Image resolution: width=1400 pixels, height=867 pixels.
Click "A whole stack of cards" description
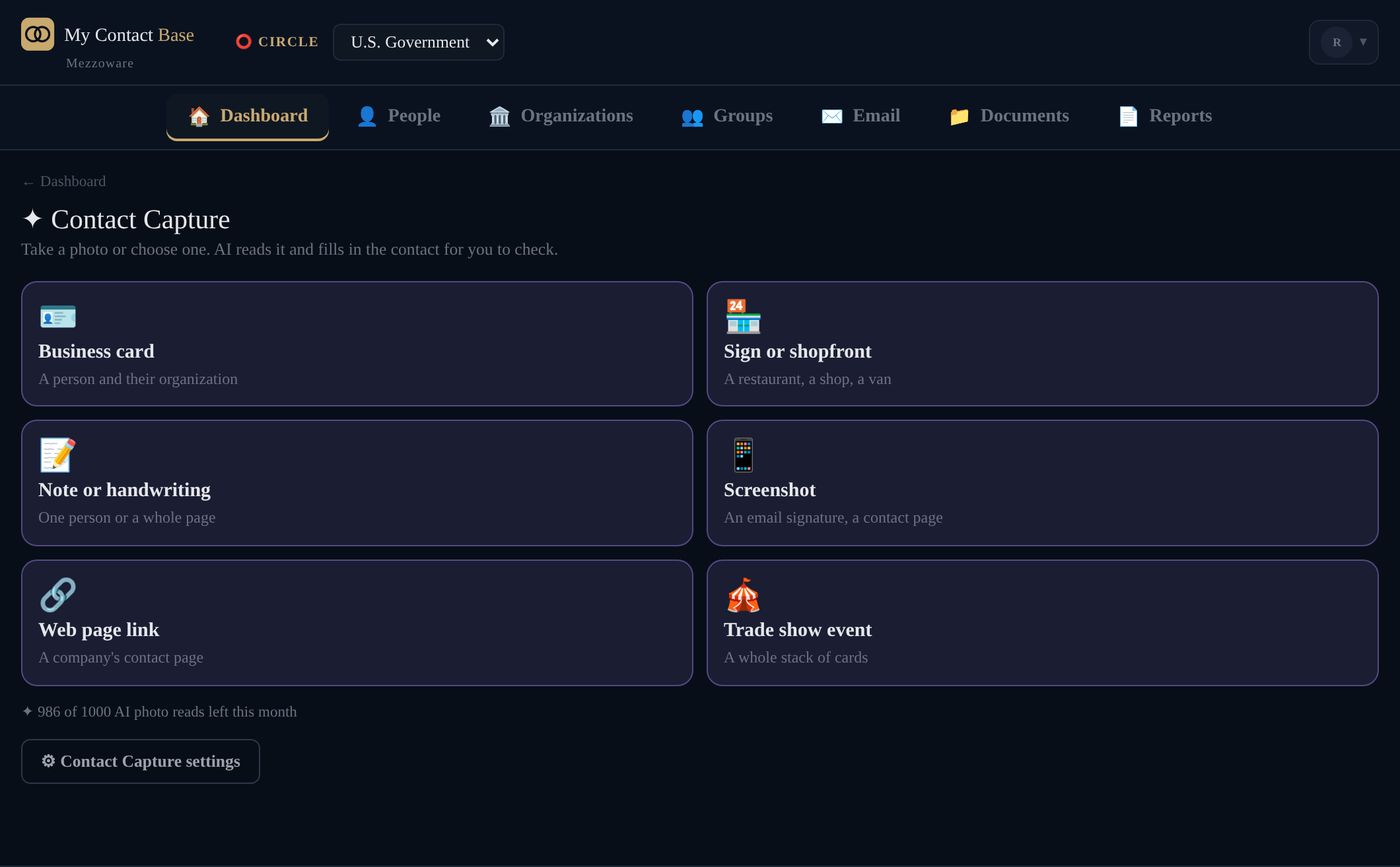click(796, 657)
